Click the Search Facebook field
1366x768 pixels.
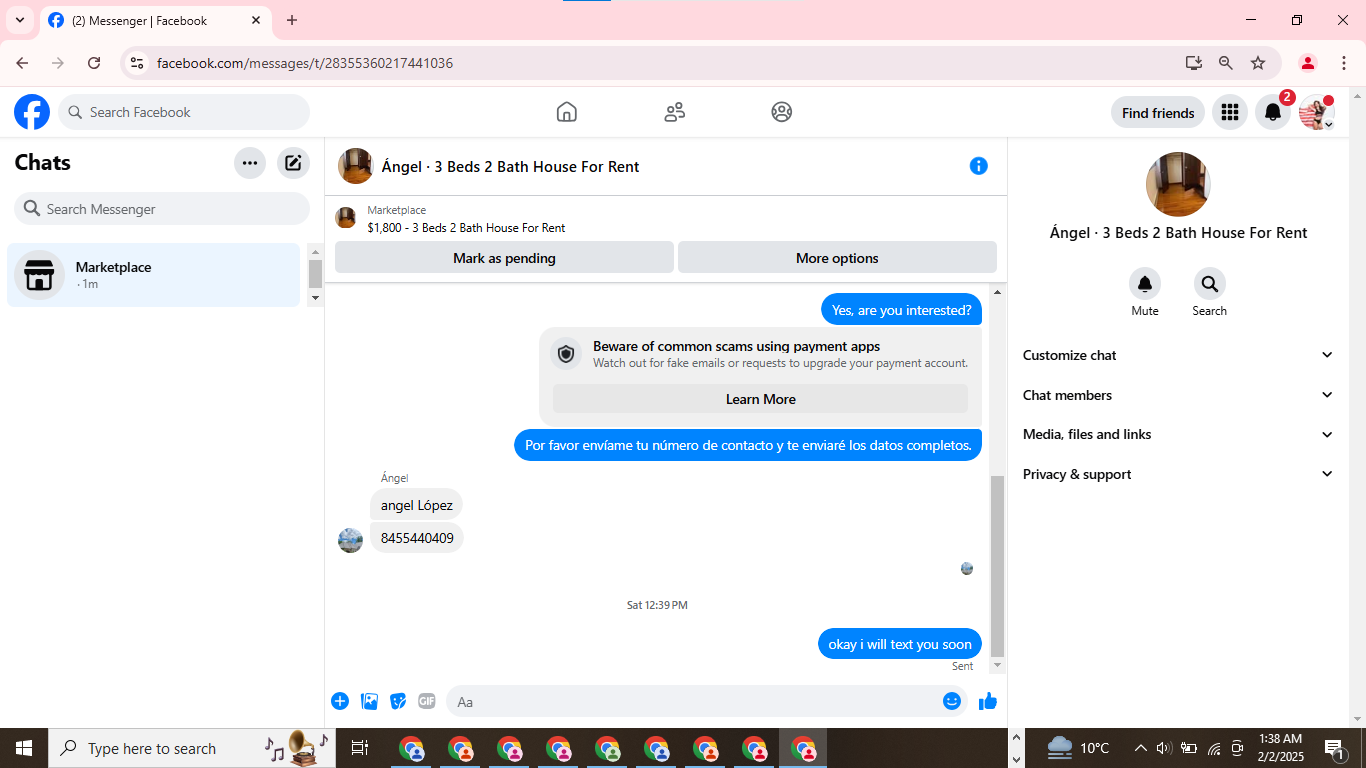coord(184,112)
